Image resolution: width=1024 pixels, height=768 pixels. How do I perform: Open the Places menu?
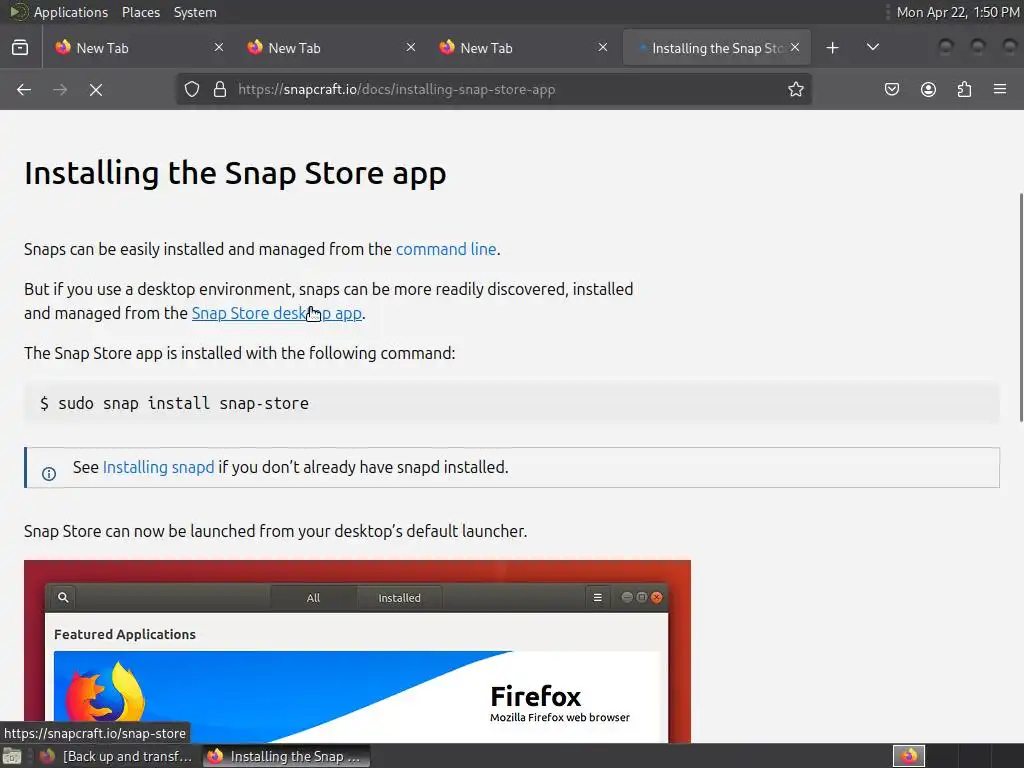pos(140,12)
